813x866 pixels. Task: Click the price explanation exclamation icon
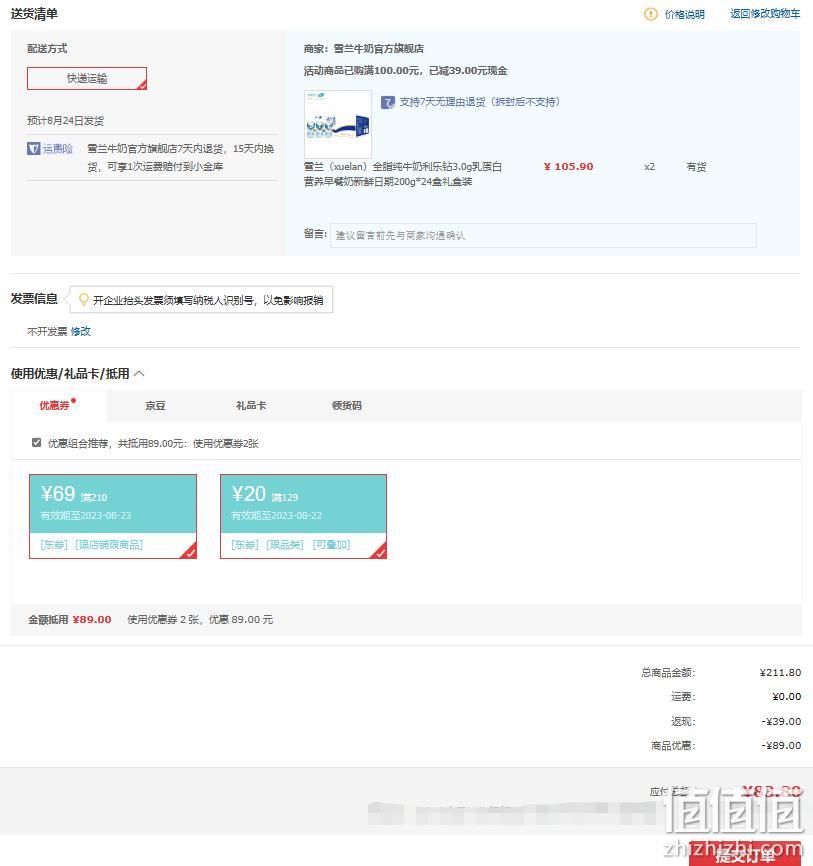(x=651, y=14)
